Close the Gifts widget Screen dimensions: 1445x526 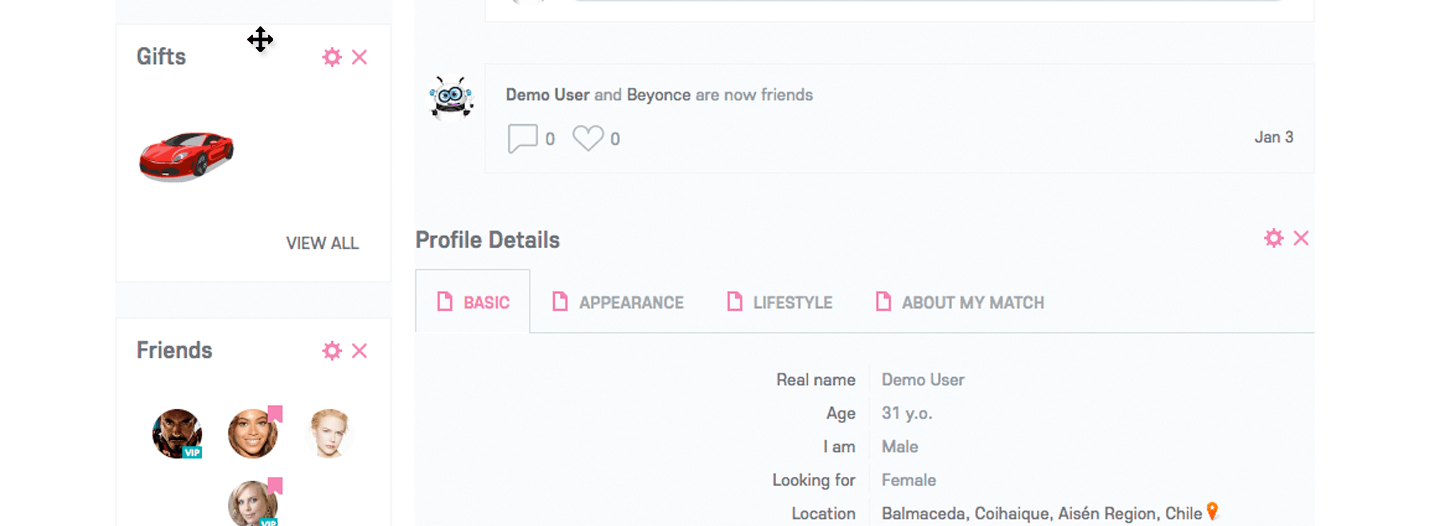tap(360, 57)
